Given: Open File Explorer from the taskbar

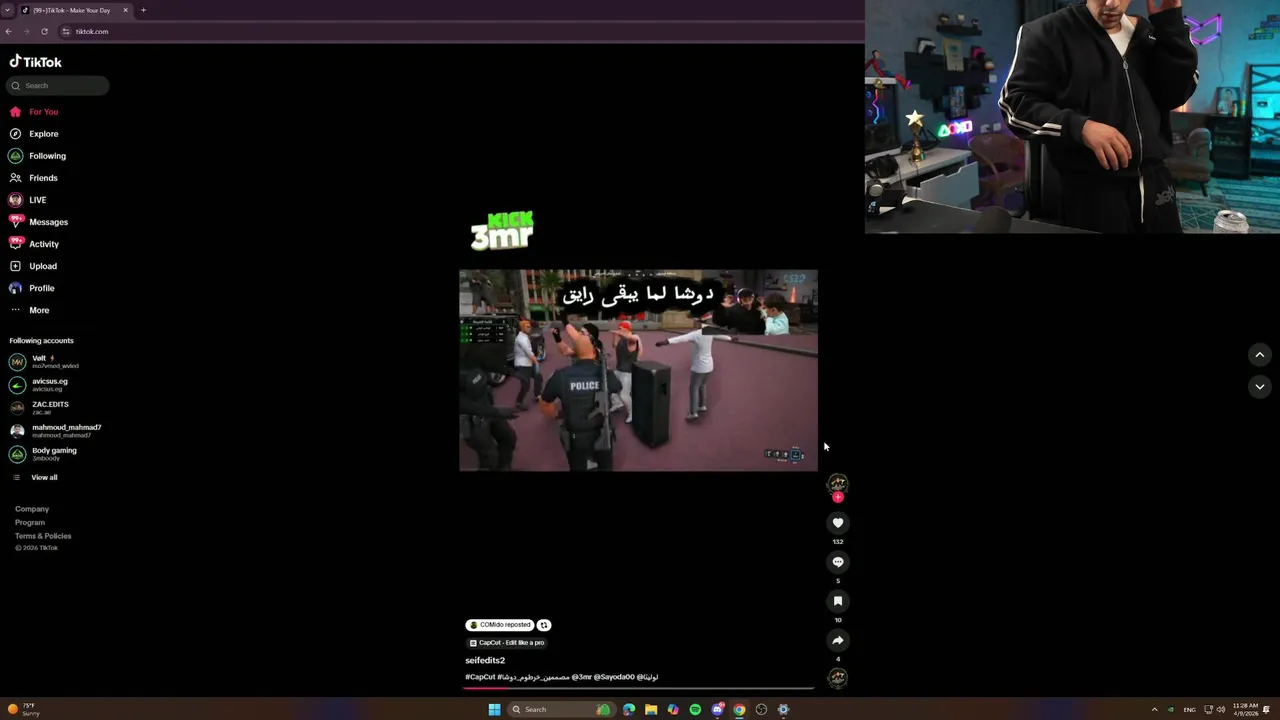Looking at the screenshot, I should click(x=651, y=710).
